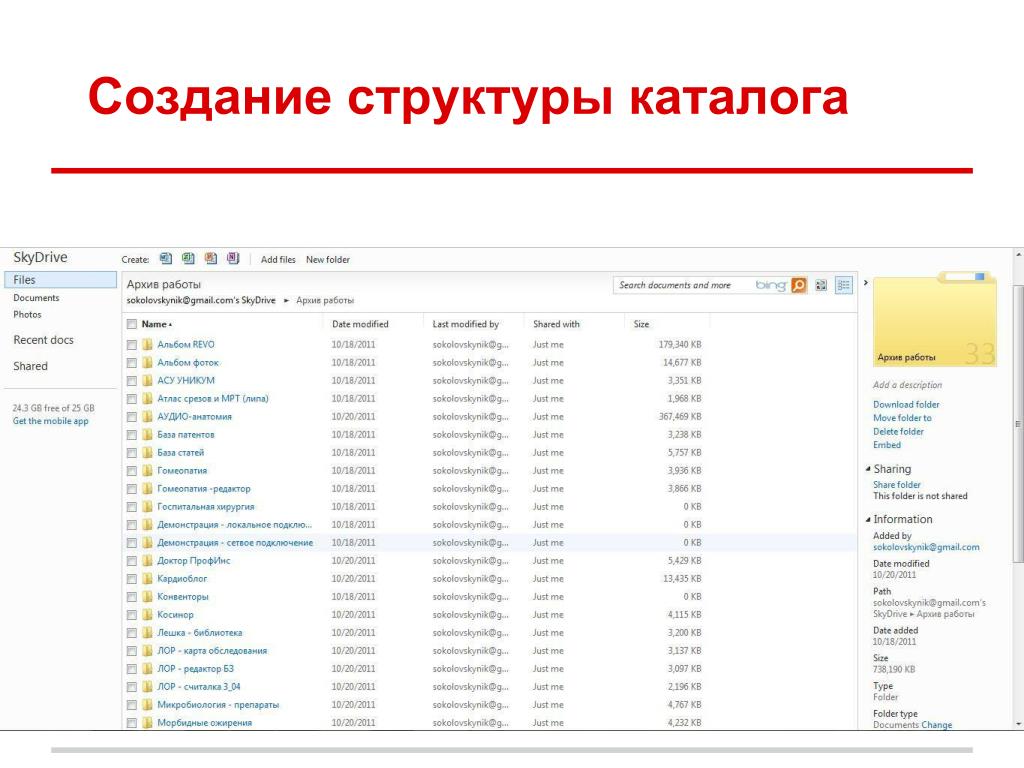Click folder icon of Косинор
Image resolution: width=1024 pixels, height=768 pixels.
[x=148, y=615]
